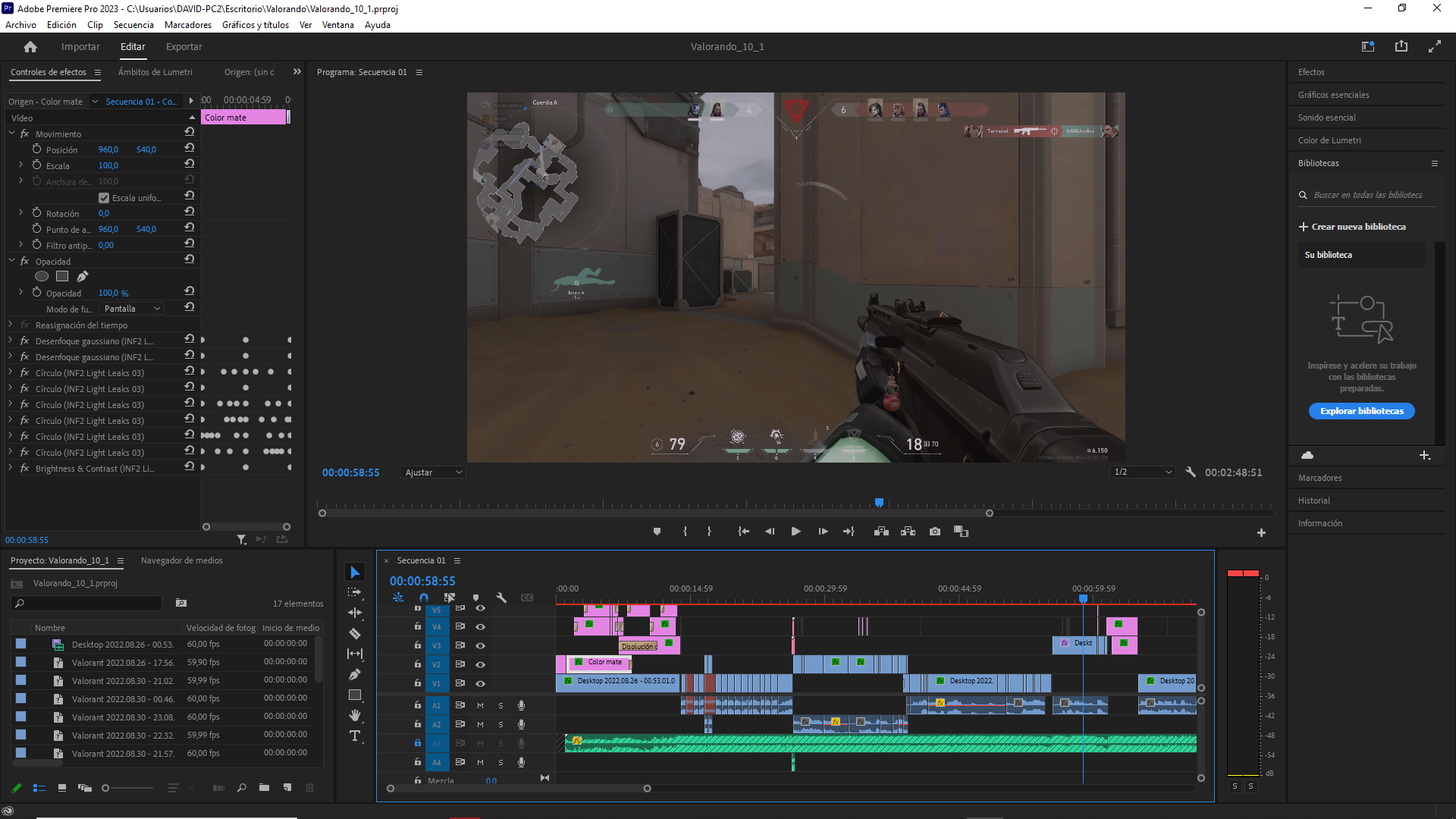Select the Hand tool
Screen dimensions: 1456x819
pos(355,715)
